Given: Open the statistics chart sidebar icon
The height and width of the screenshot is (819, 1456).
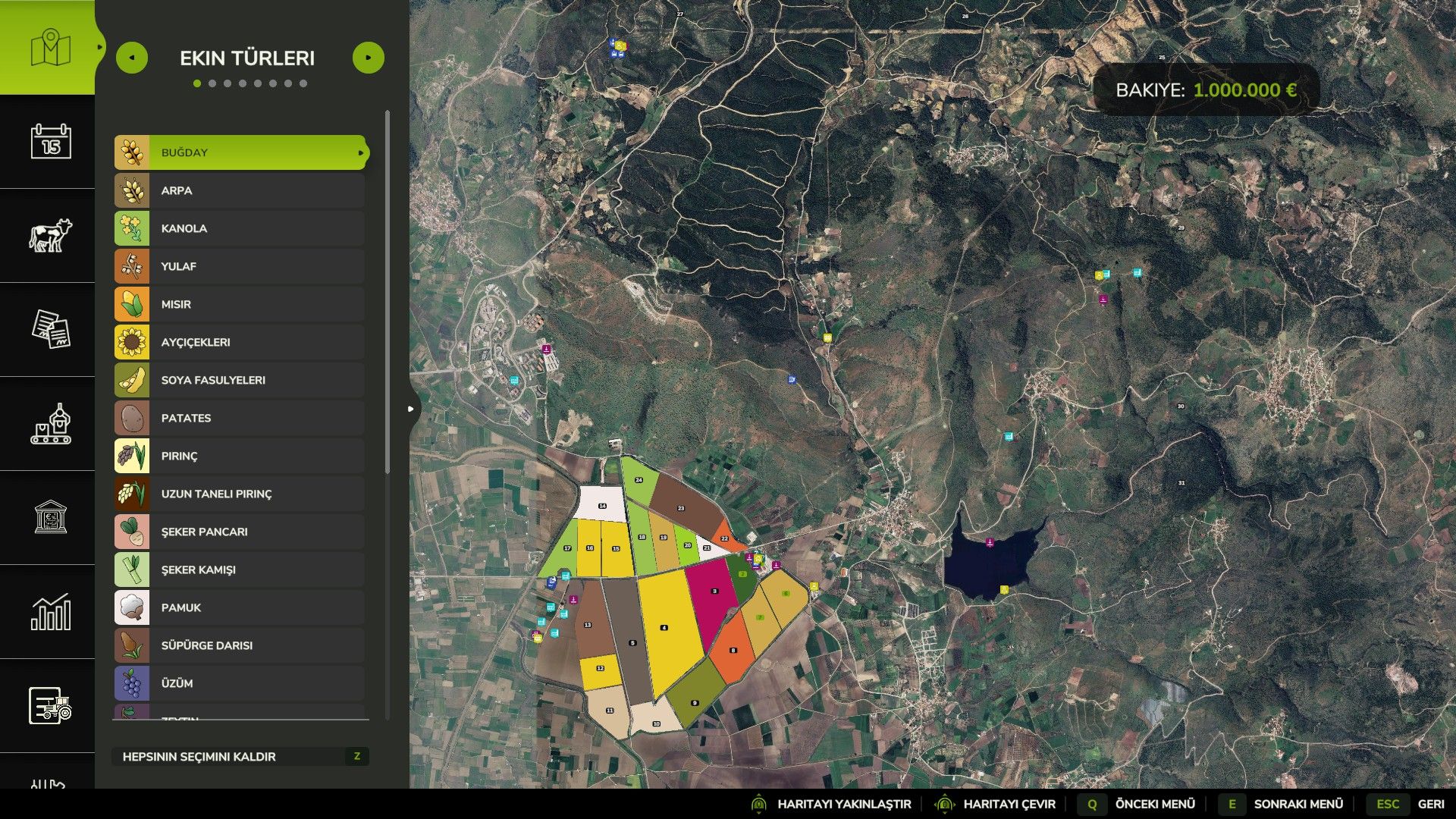Looking at the screenshot, I should 50,611.
